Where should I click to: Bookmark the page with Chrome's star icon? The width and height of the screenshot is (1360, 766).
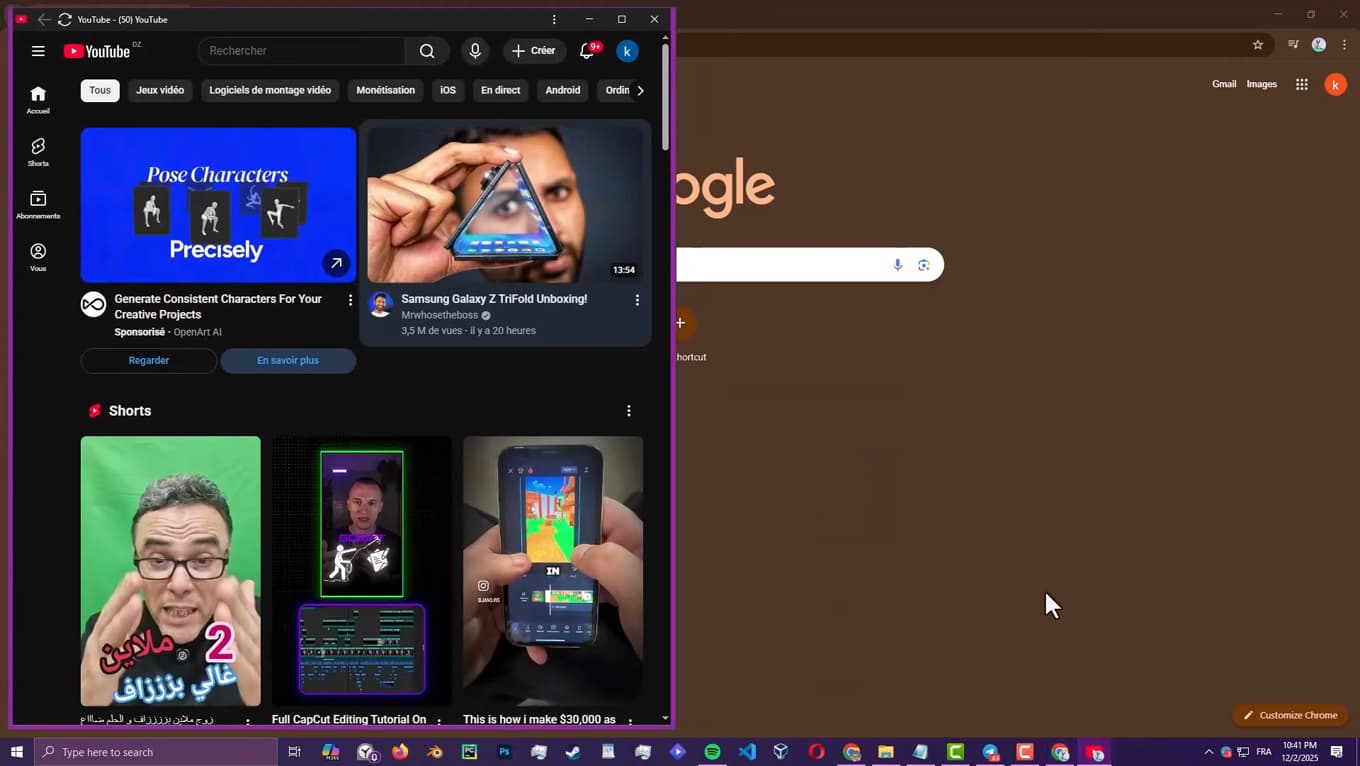click(1258, 45)
